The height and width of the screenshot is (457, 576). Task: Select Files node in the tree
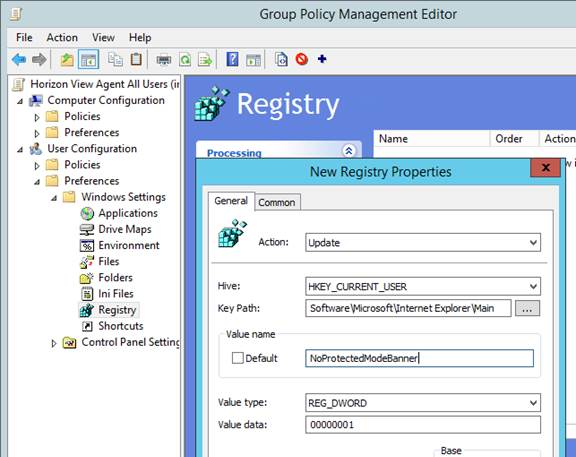point(109,262)
